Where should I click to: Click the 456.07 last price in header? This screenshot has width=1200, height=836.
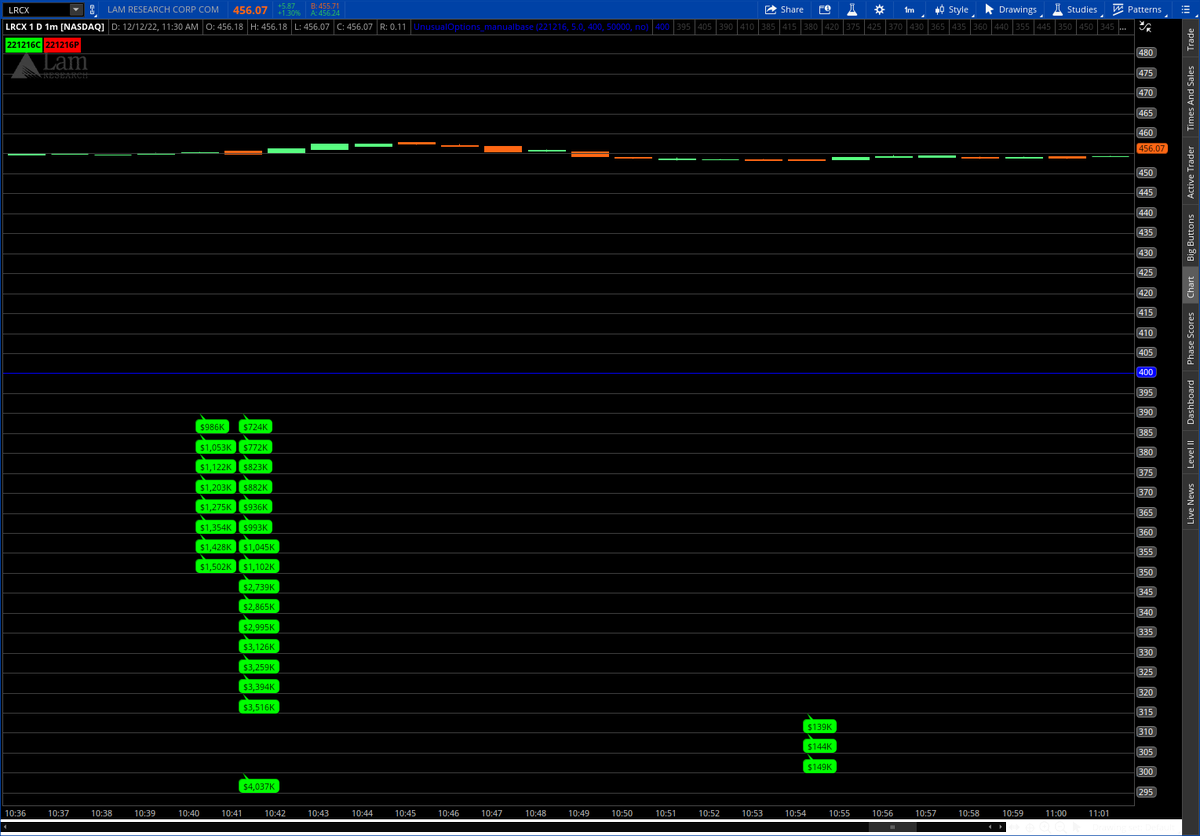click(x=250, y=10)
